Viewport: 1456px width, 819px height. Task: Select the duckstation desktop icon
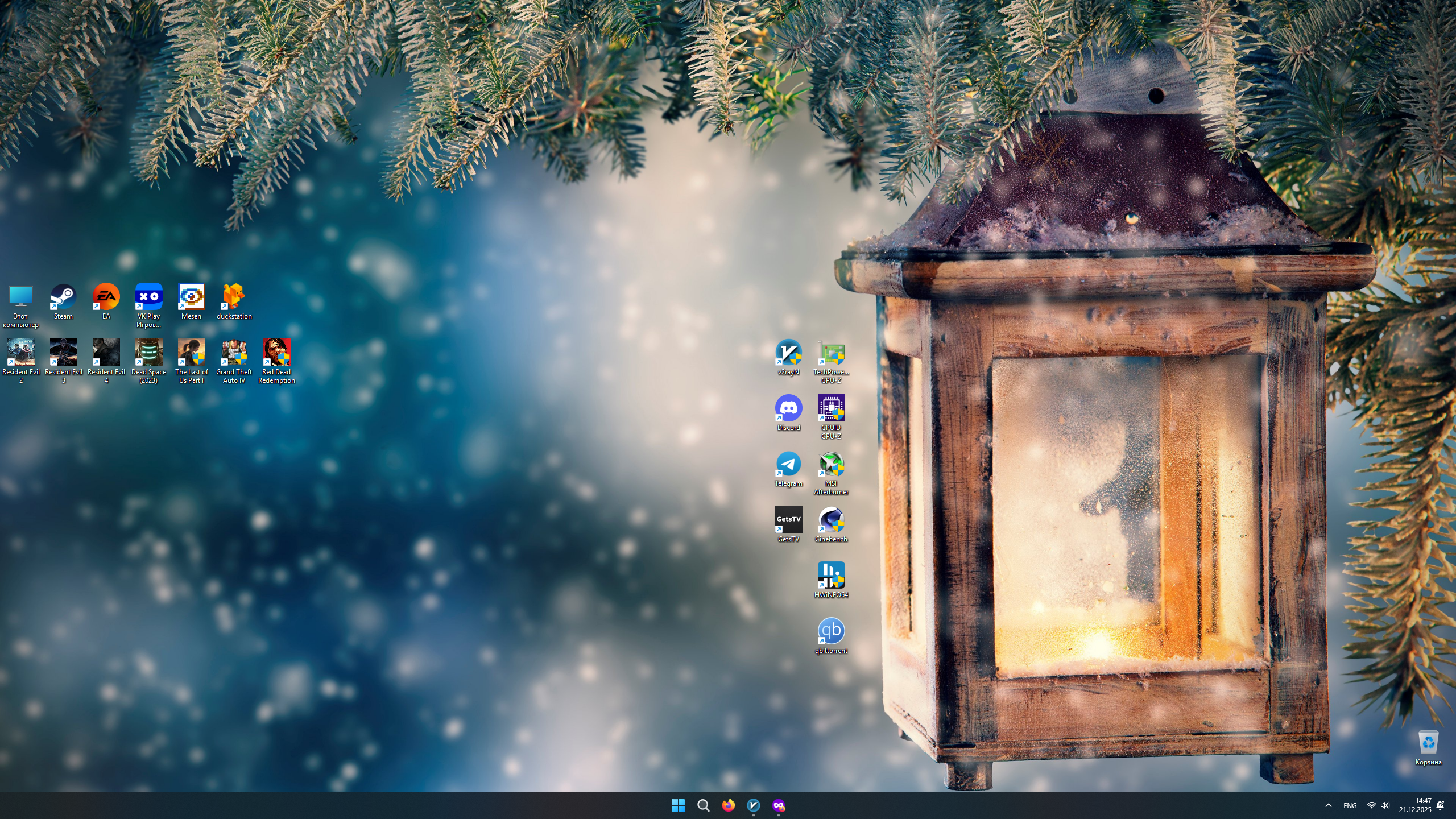pyautogui.click(x=234, y=297)
